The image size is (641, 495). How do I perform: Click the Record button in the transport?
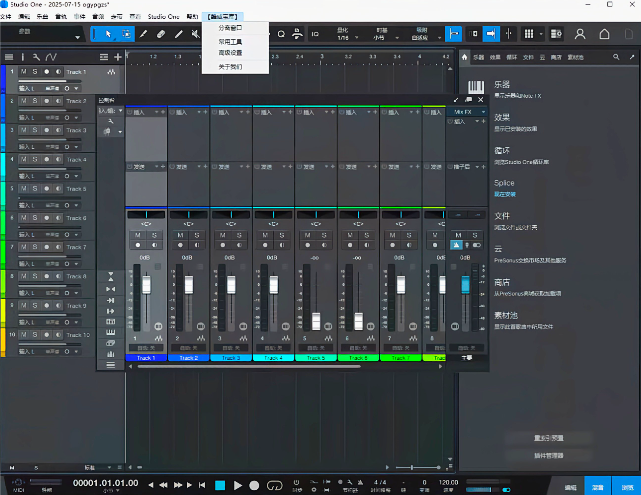254,485
